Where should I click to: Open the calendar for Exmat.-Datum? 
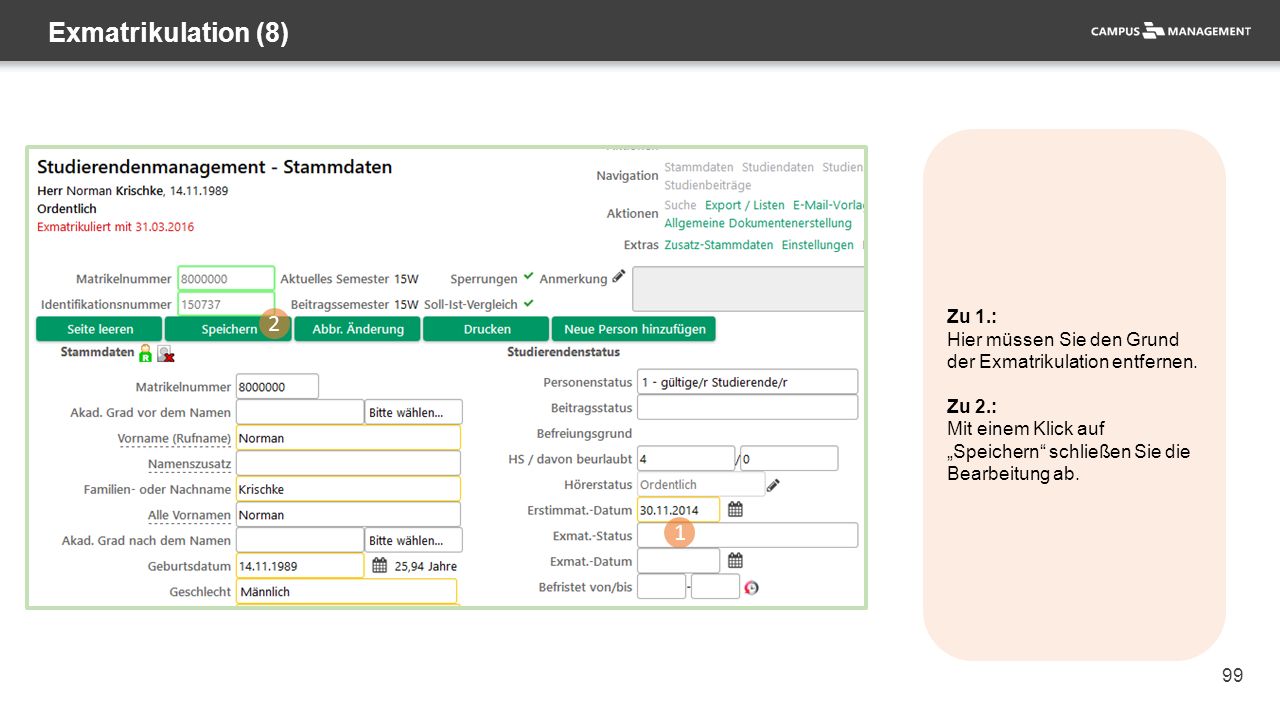(x=735, y=560)
